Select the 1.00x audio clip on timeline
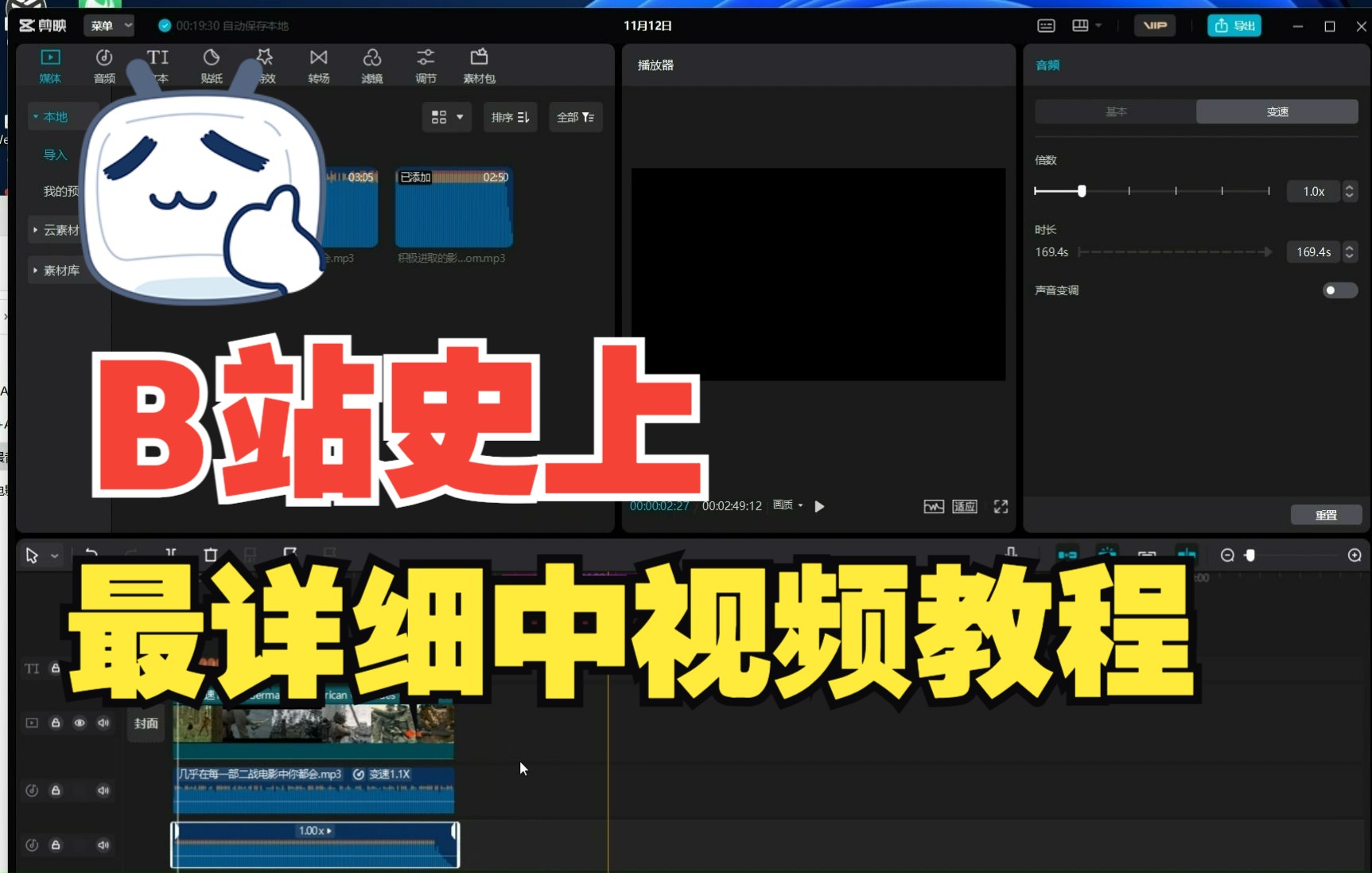This screenshot has height=873, width=1372. tap(315, 845)
